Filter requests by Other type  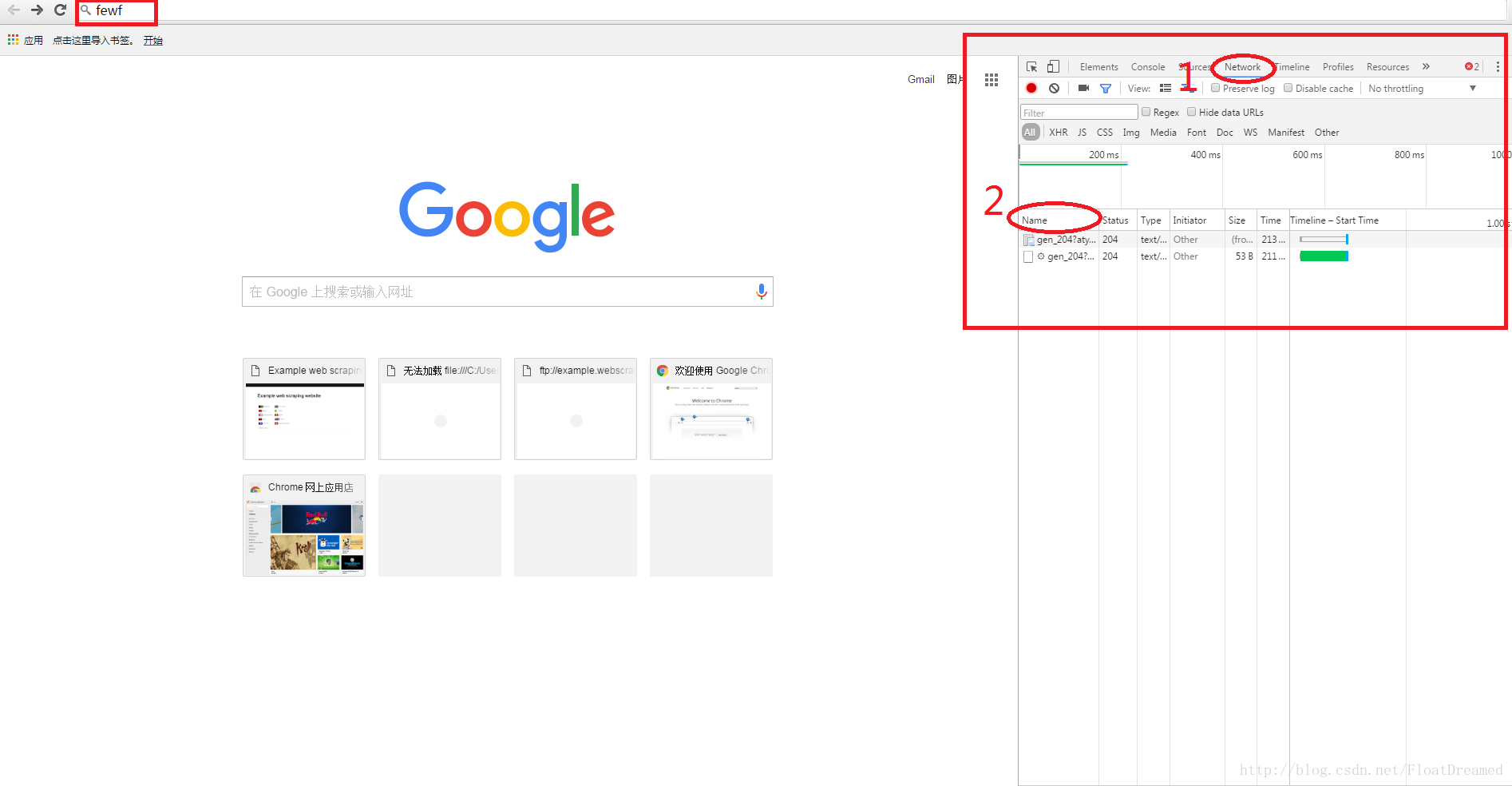pyautogui.click(x=1327, y=133)
